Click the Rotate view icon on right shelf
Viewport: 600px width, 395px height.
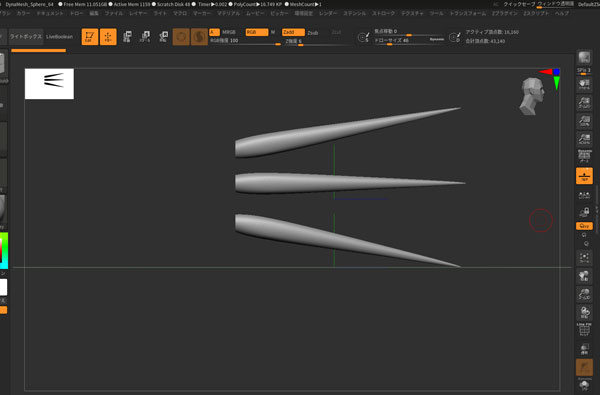[584, 312]
